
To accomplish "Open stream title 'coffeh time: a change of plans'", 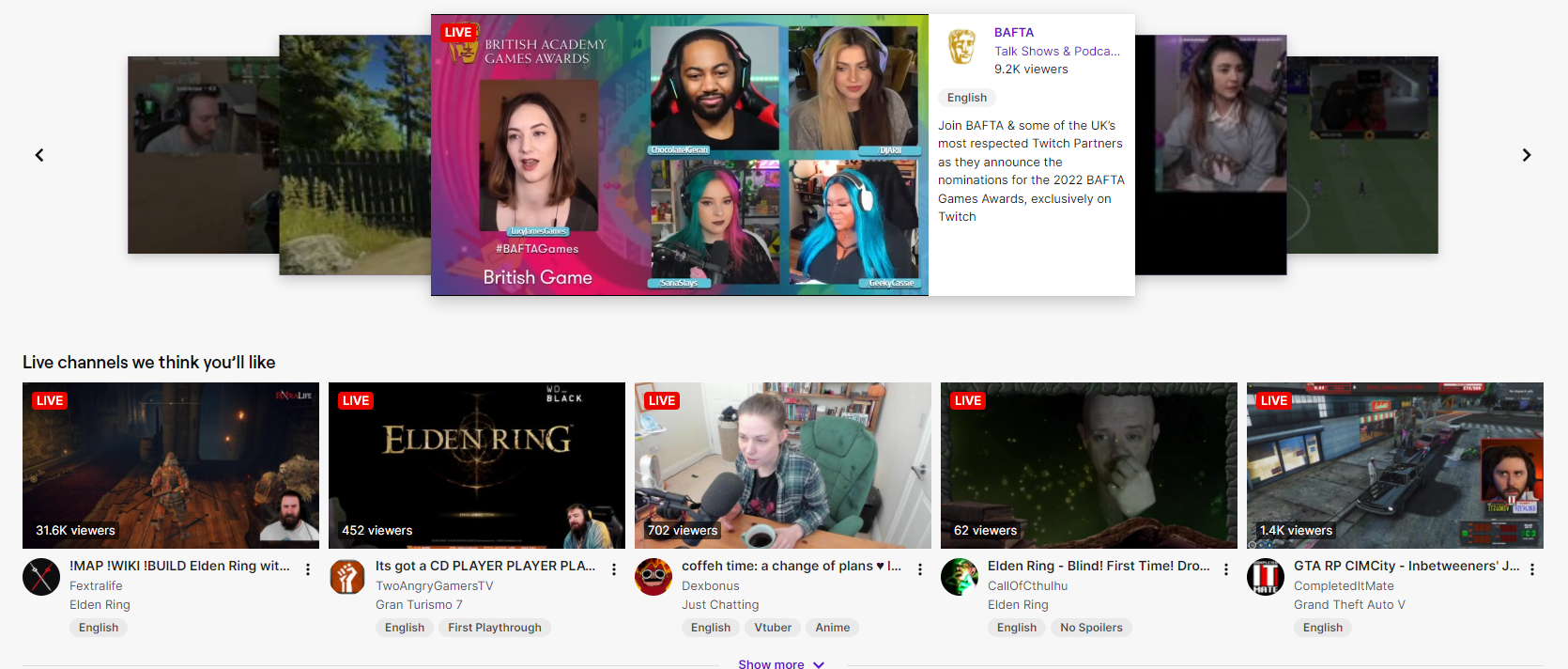I will [x=792, y=566].
